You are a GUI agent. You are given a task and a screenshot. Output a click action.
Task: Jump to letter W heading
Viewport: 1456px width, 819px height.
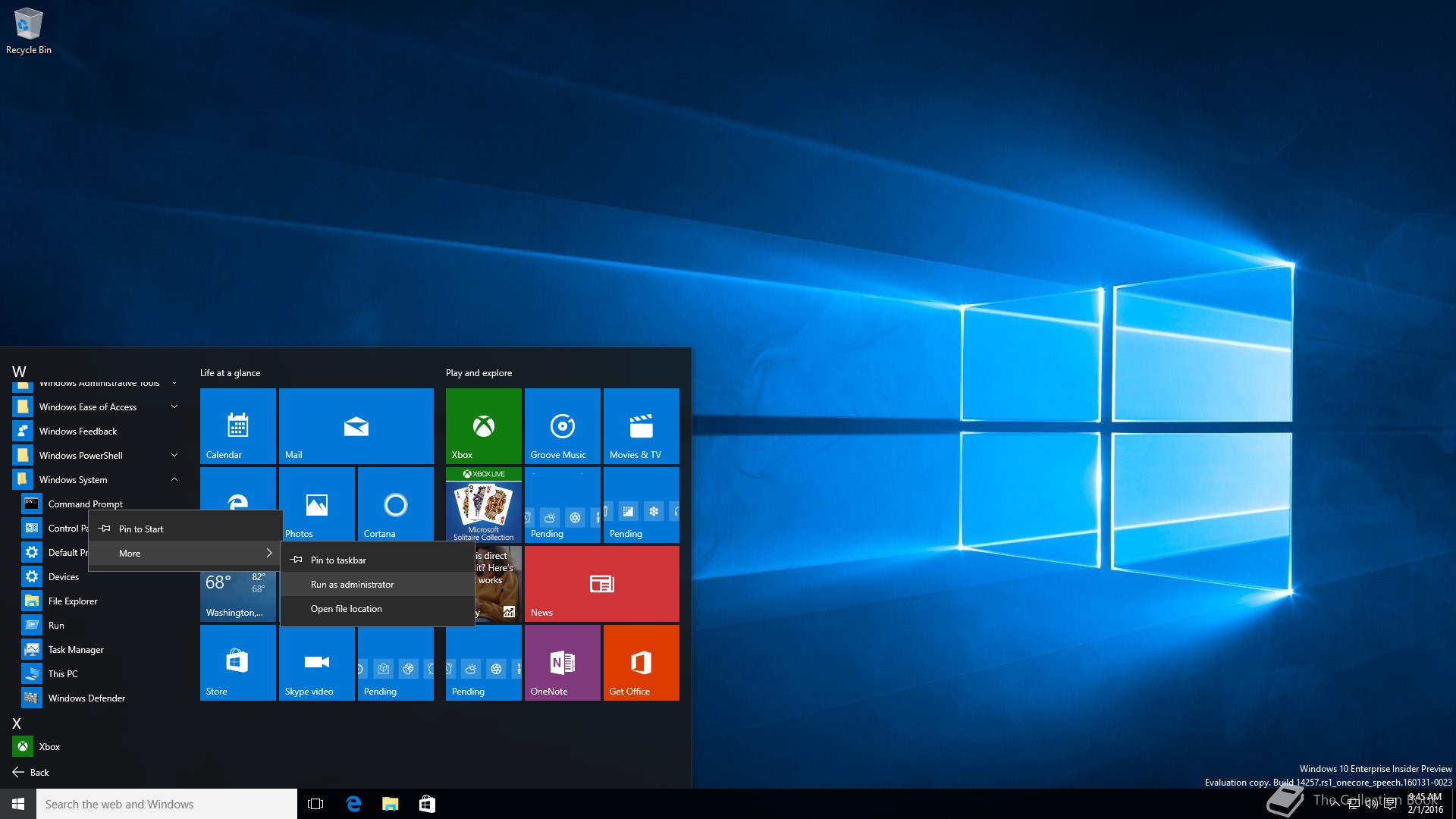click(x=19, y=372)
